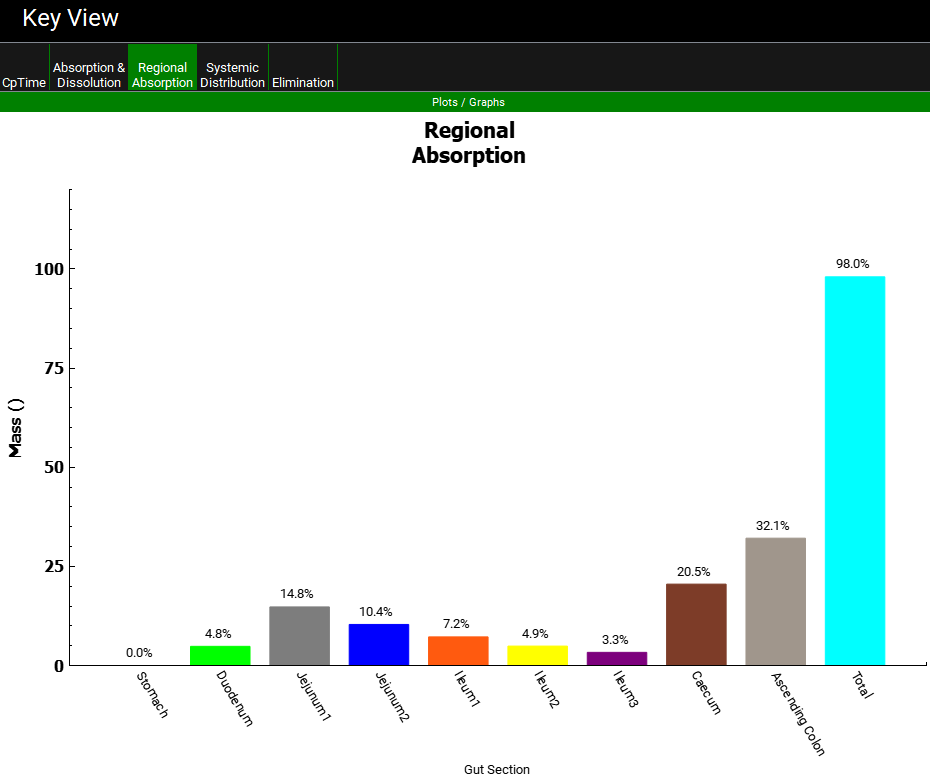Click the Key View title text
The width and height of the screenshot is (930, 777).
point(70,18)
